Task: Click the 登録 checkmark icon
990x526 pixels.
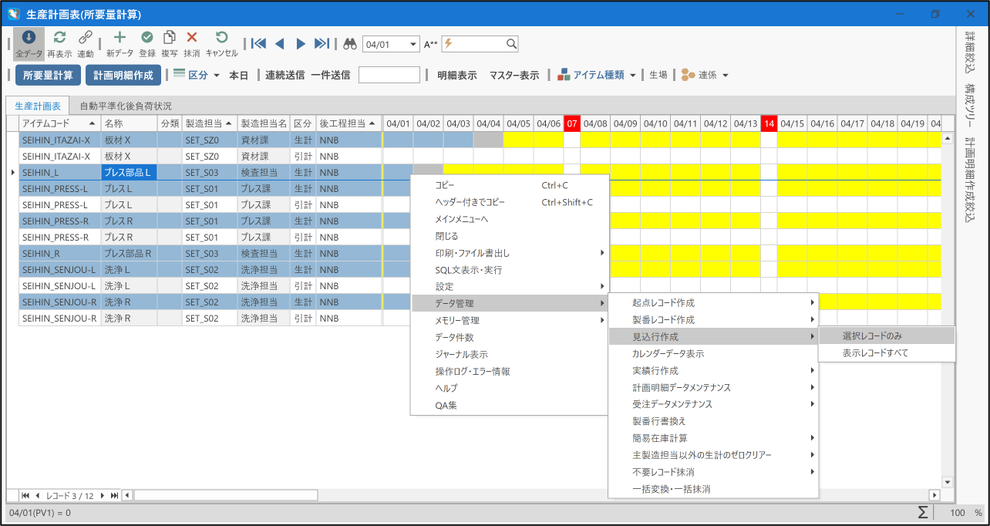Action: (x=147, y=37)
